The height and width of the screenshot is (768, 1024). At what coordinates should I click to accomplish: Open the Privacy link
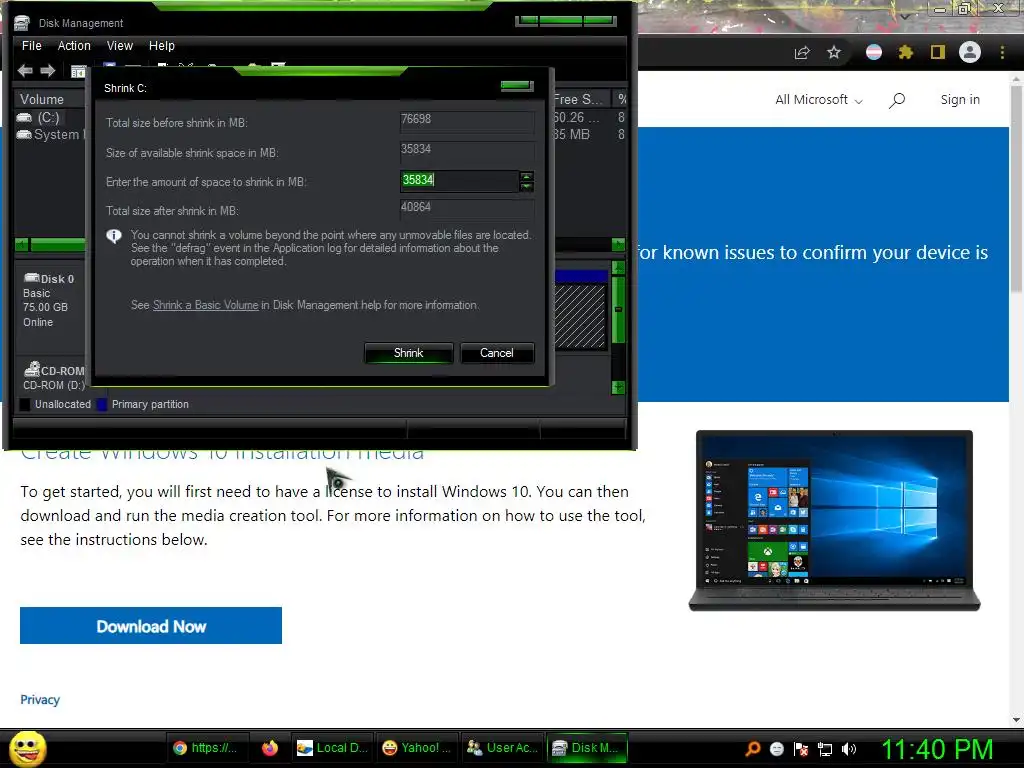pyautogui.click(x=40, y=699)
